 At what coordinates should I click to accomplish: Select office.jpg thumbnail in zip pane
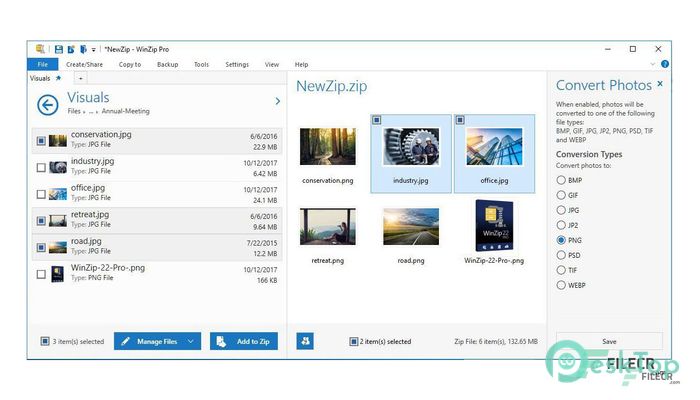coord(494,147)
